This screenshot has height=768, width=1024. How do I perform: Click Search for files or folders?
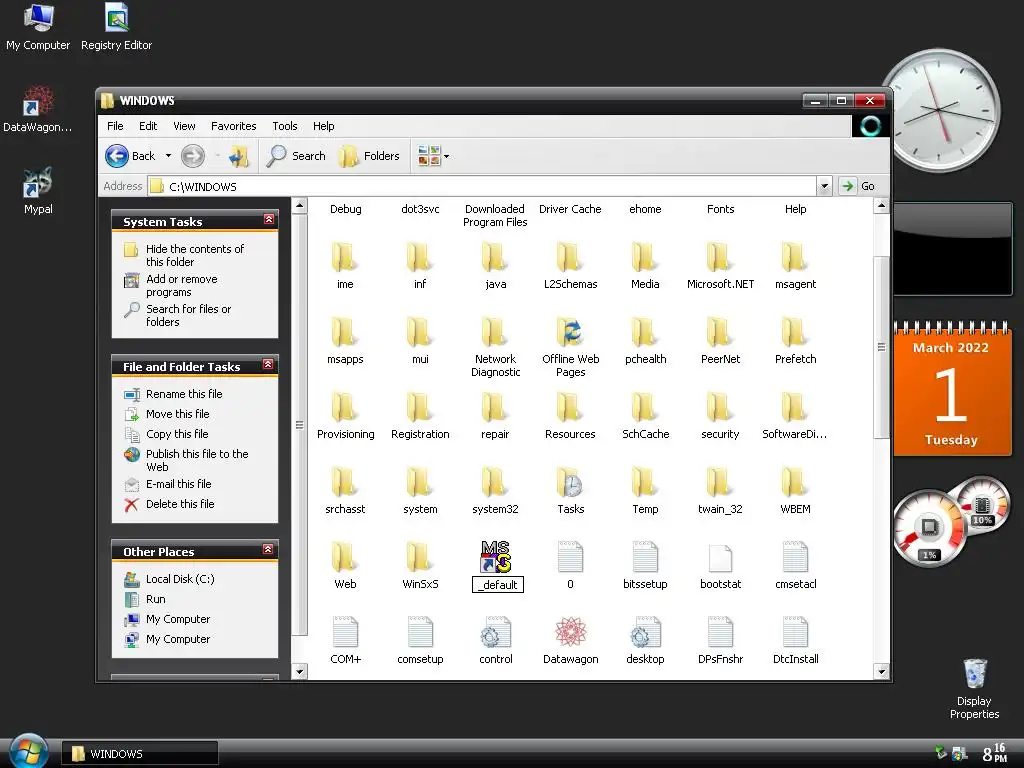coord(188,315)
